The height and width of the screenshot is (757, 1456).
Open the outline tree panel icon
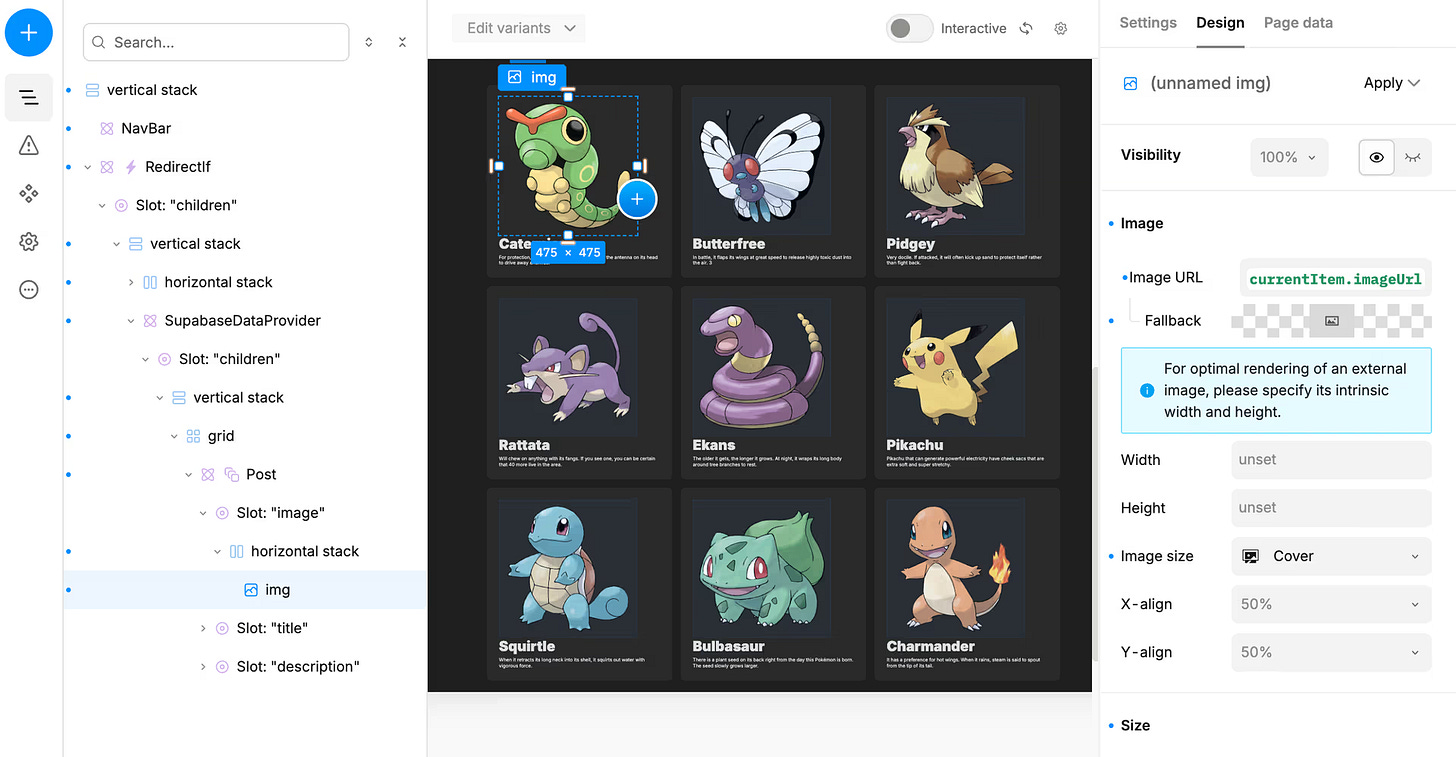(29, 97)
